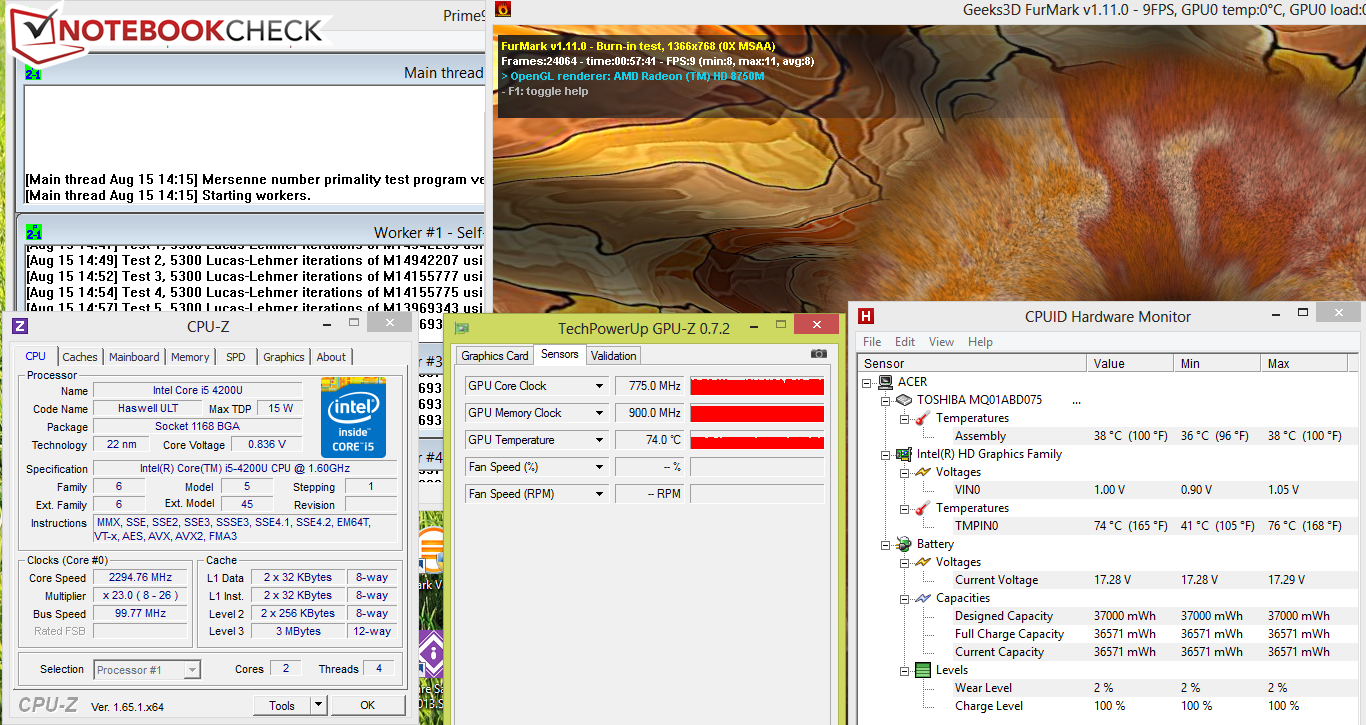The width and height of the screenshot is (1366, 725).
Task: Switch to the Mainboard tab in CPU-Z
Action: 134,357
